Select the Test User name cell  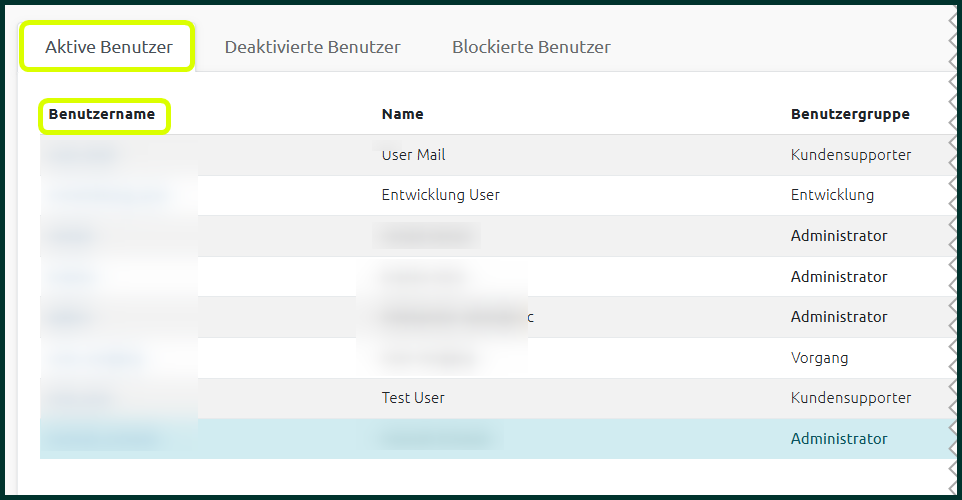413,398
